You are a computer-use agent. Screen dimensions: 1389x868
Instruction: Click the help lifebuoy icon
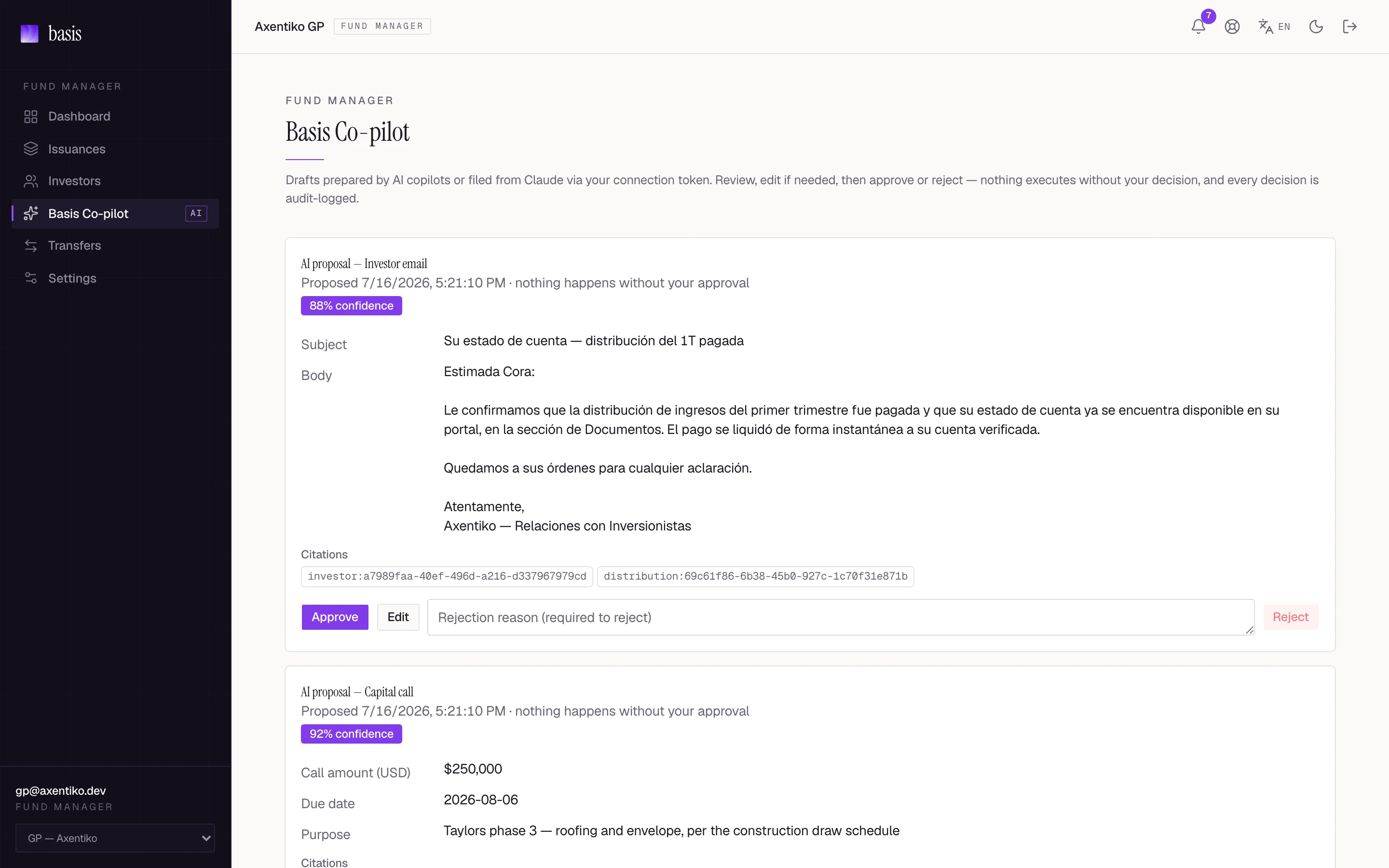point(1232,27)
